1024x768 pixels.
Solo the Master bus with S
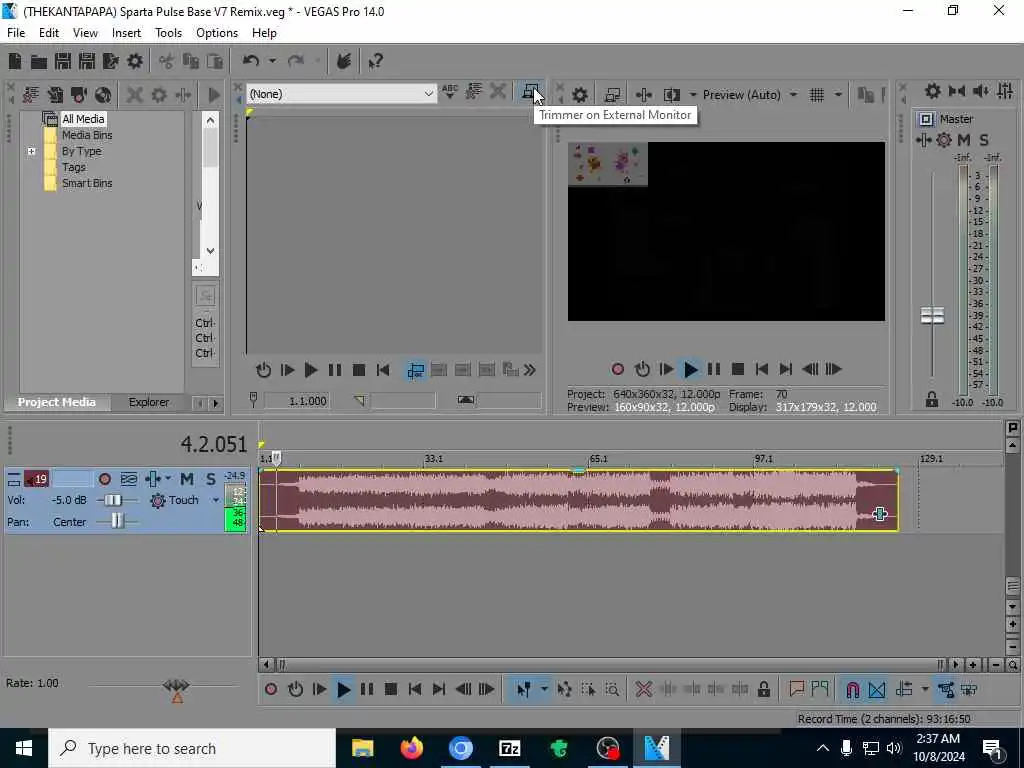pos(984,140)
